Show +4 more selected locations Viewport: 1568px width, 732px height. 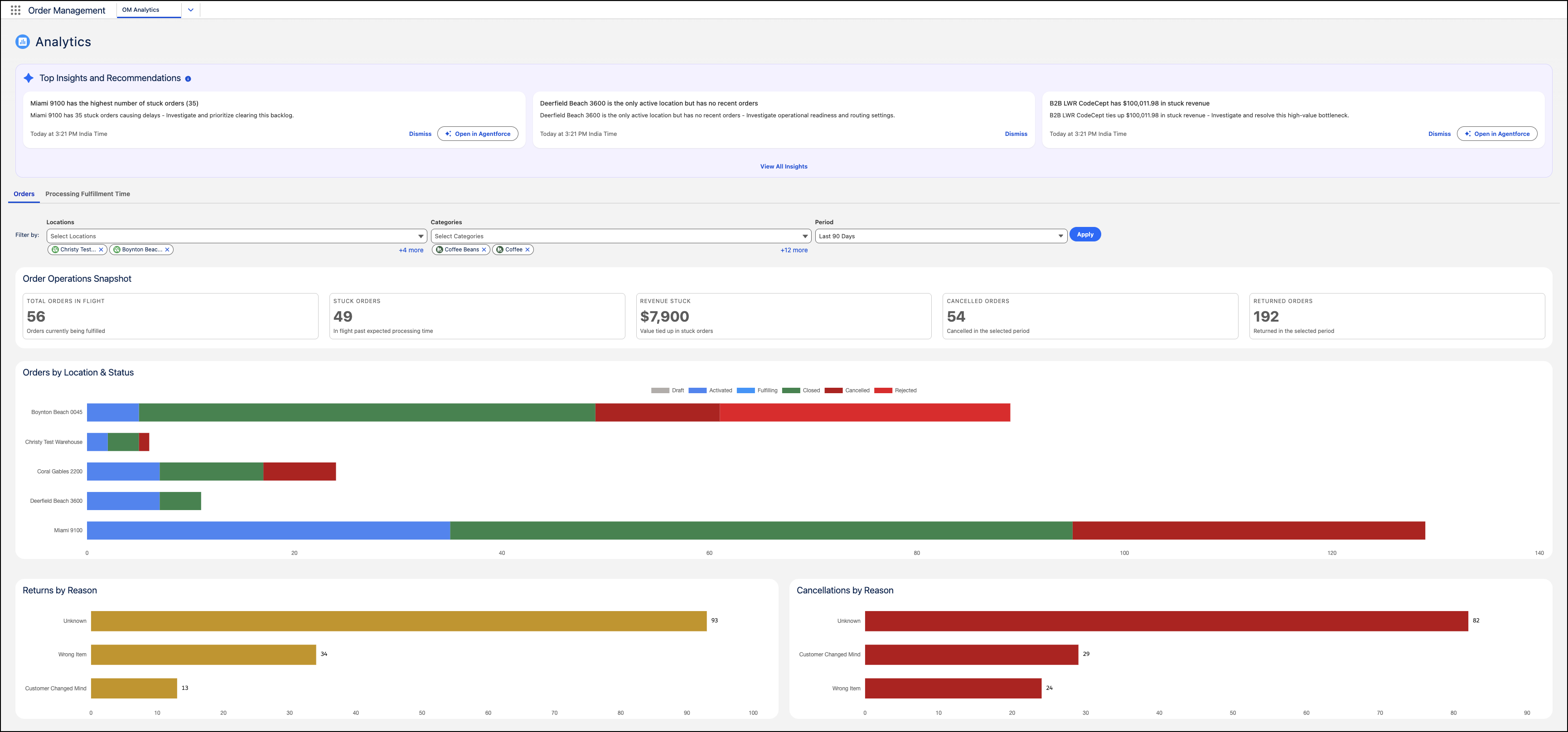(x=411, y=250)
